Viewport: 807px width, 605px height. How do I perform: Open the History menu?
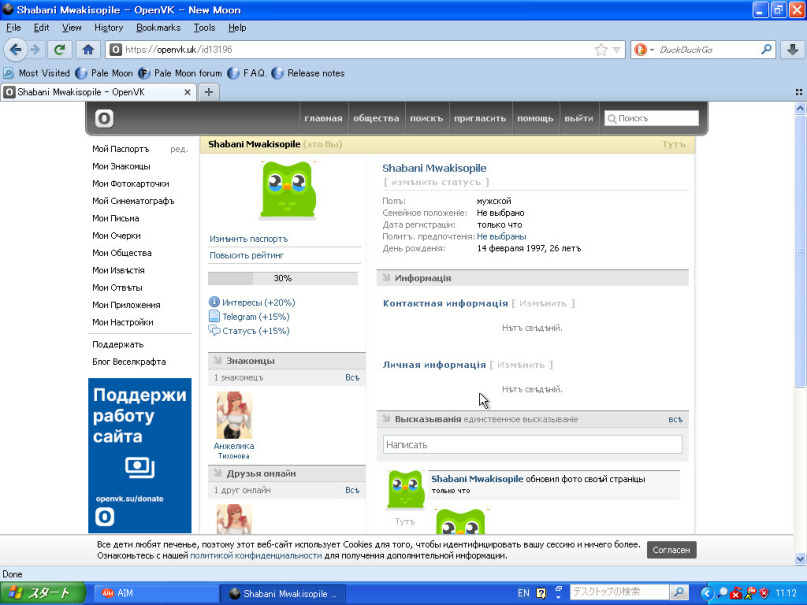109,28
